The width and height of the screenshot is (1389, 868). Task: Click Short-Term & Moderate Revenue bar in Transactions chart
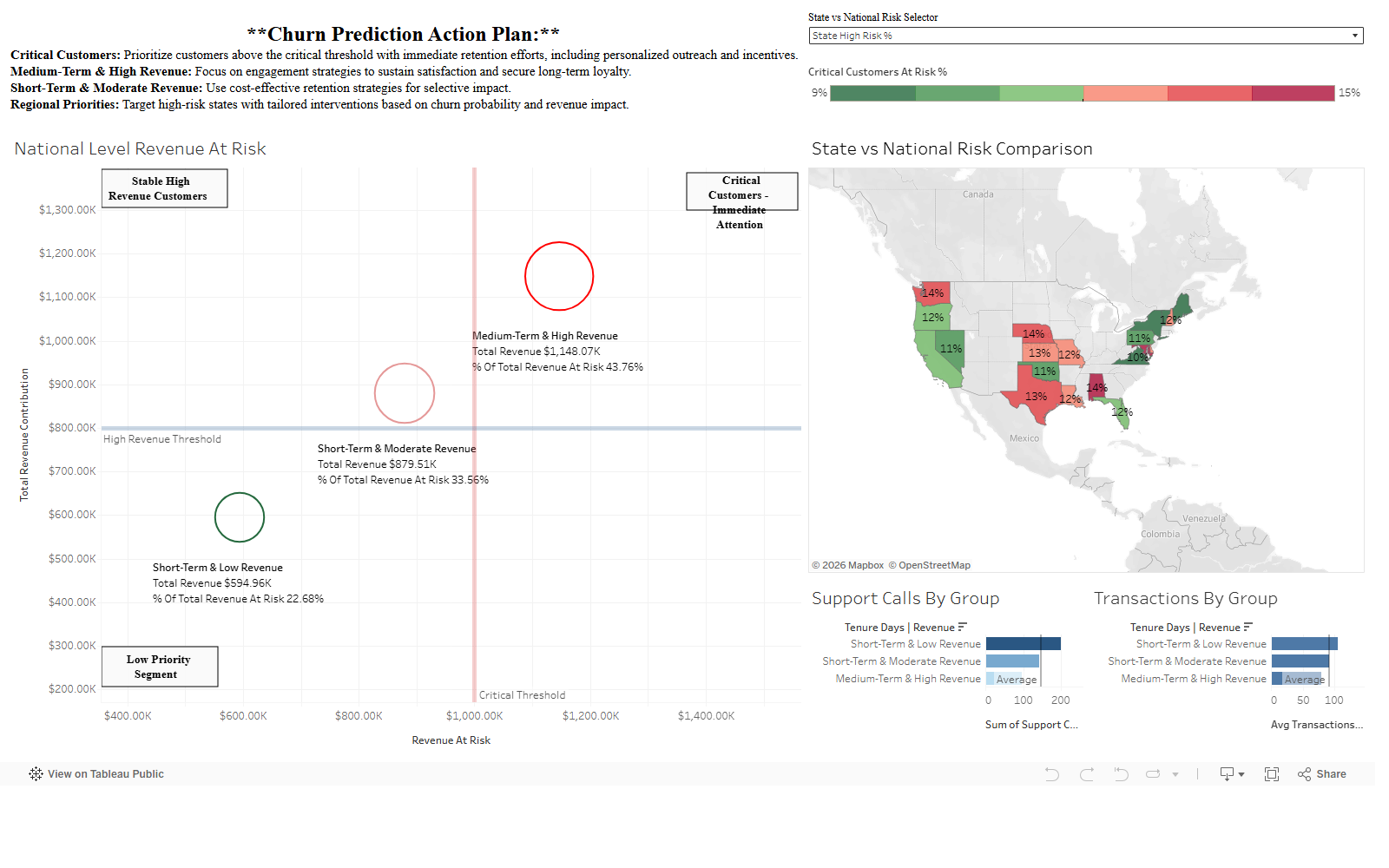pos(1300,661)
